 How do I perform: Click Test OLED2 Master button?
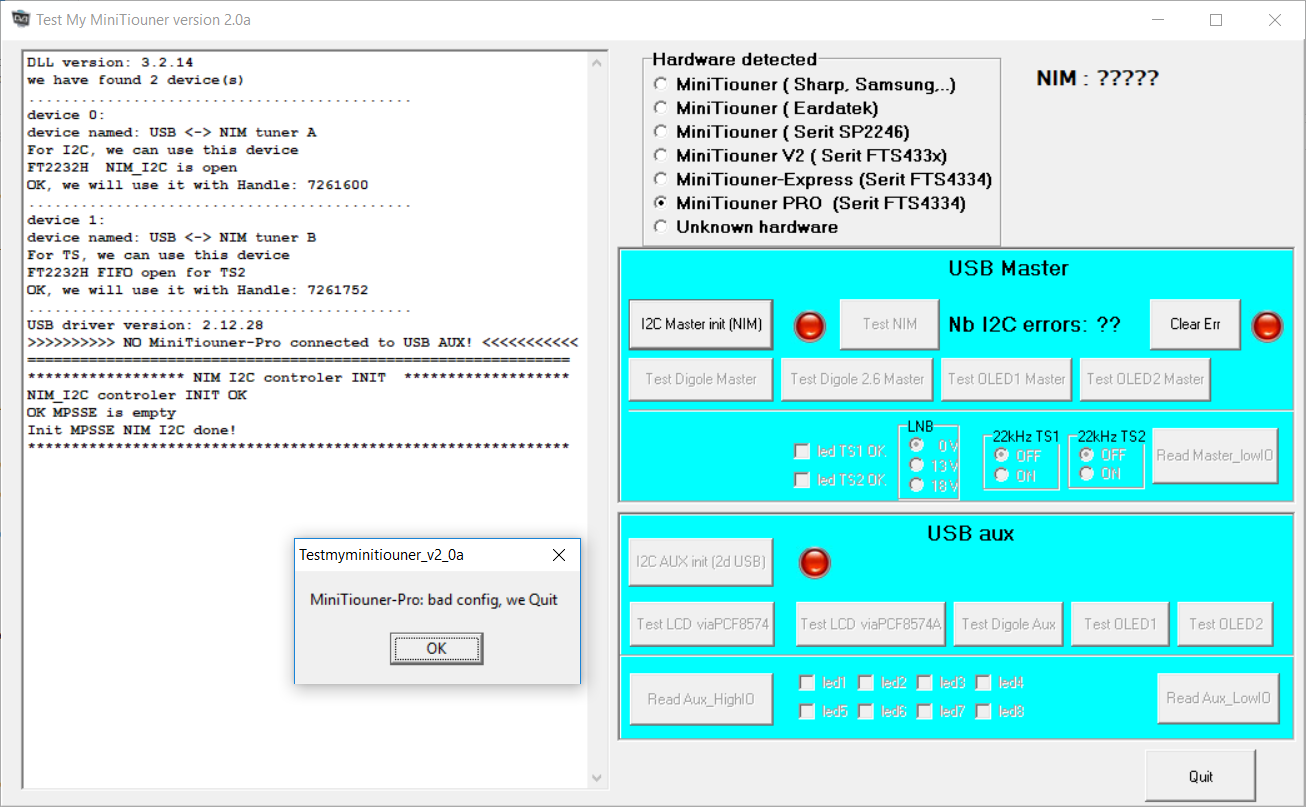pos(1146,379)
